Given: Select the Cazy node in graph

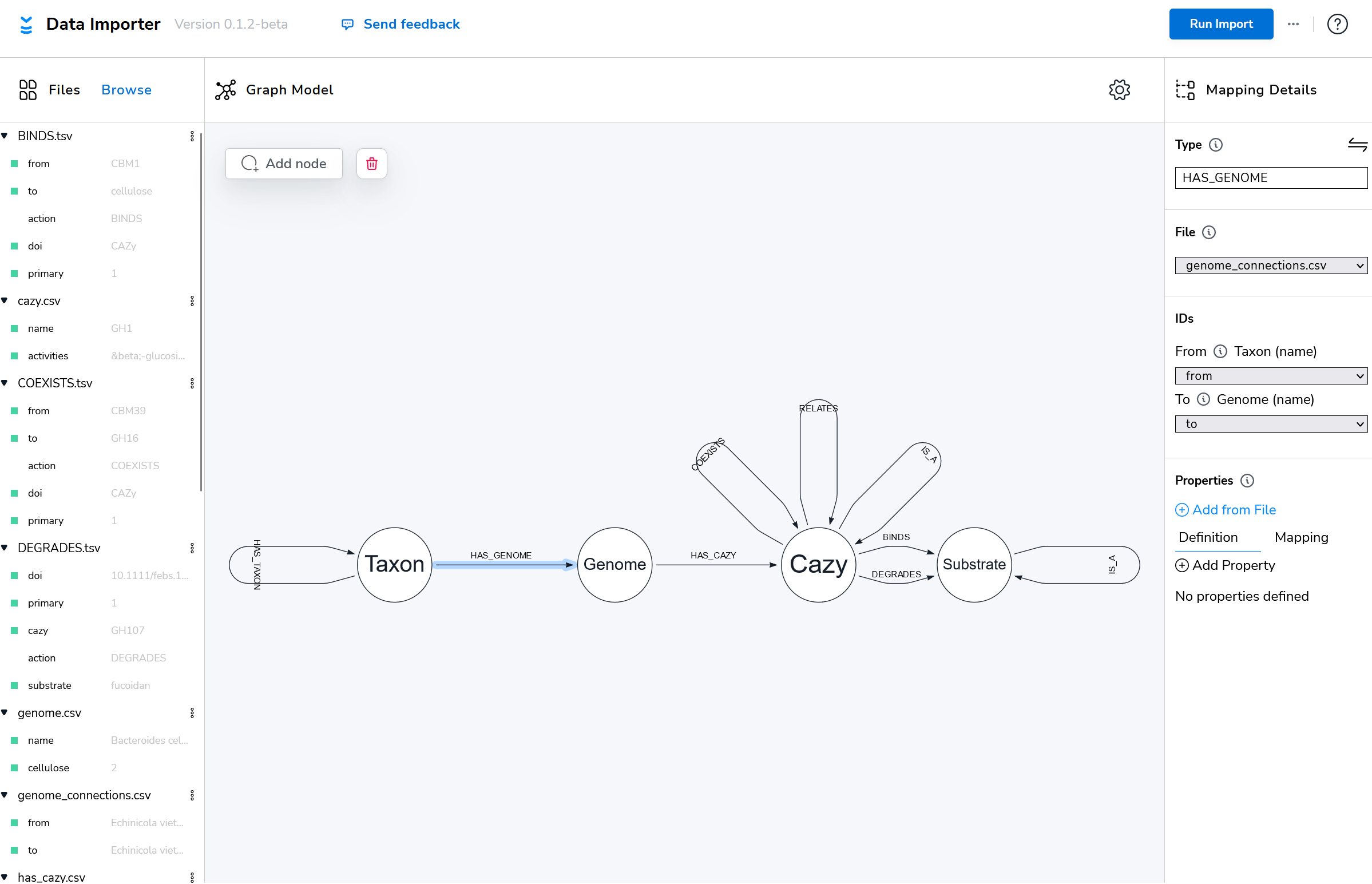Looking at the screenshot, I should (818, 565).
